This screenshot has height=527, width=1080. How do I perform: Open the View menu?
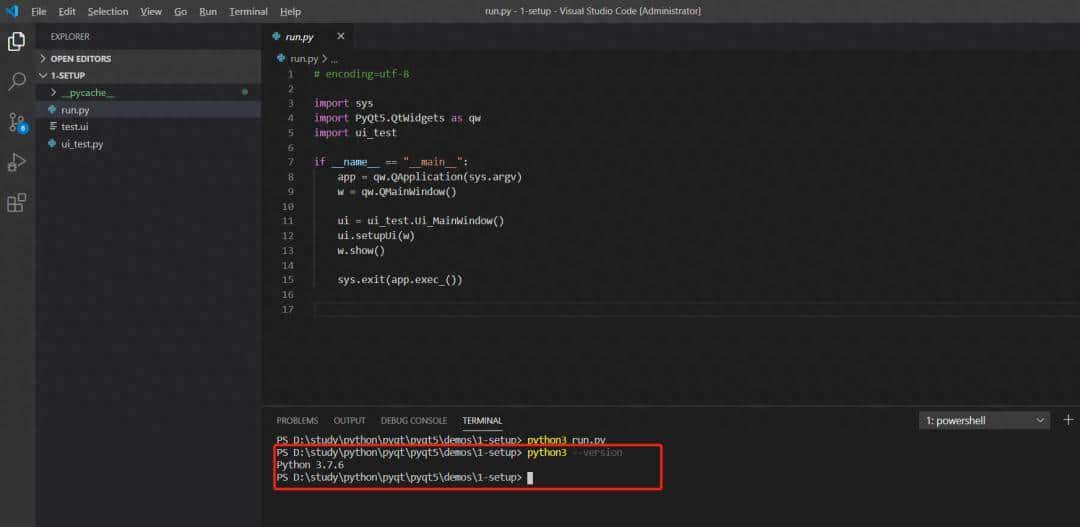click(151, 12)
